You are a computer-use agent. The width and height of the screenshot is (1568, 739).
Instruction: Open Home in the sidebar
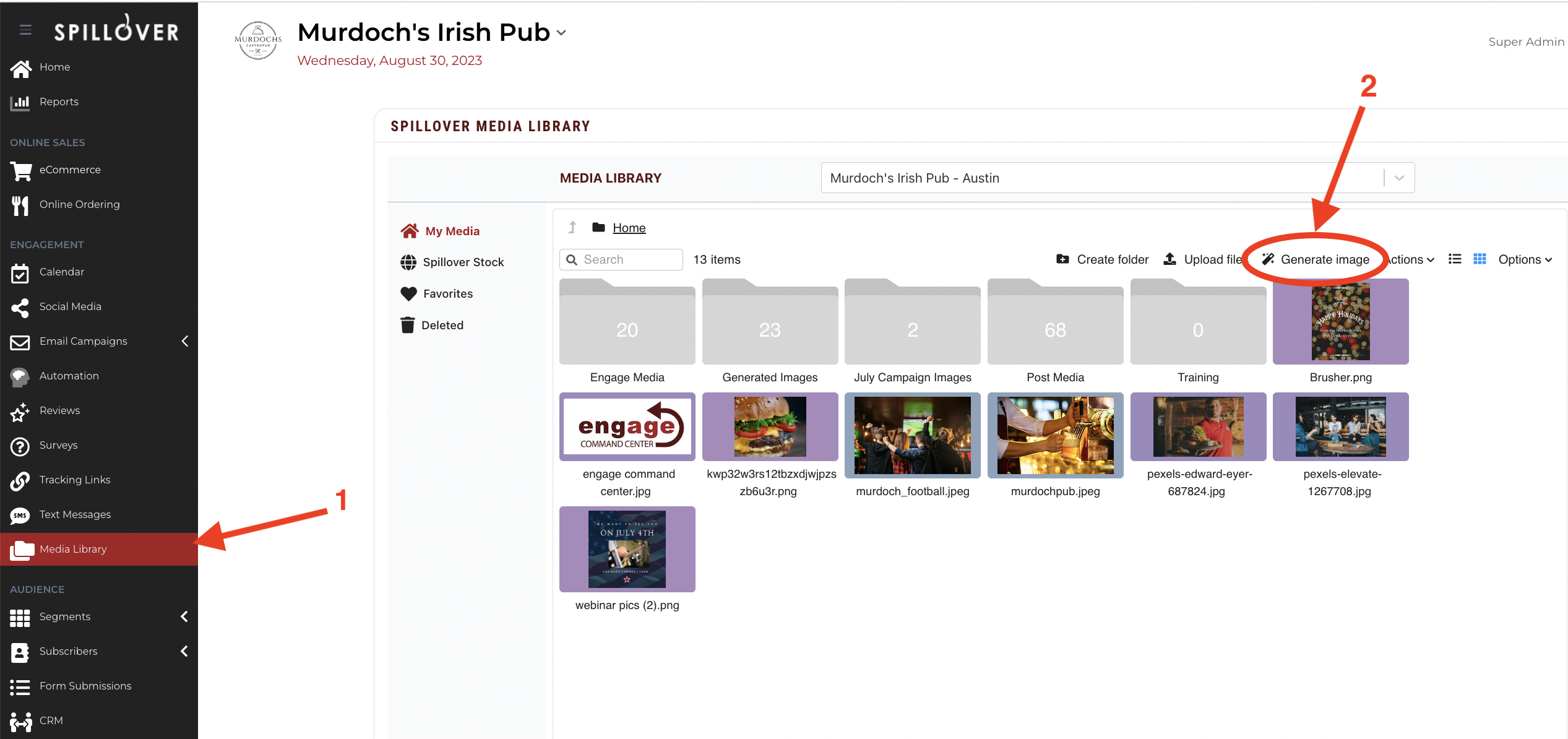tap(54, 67)
